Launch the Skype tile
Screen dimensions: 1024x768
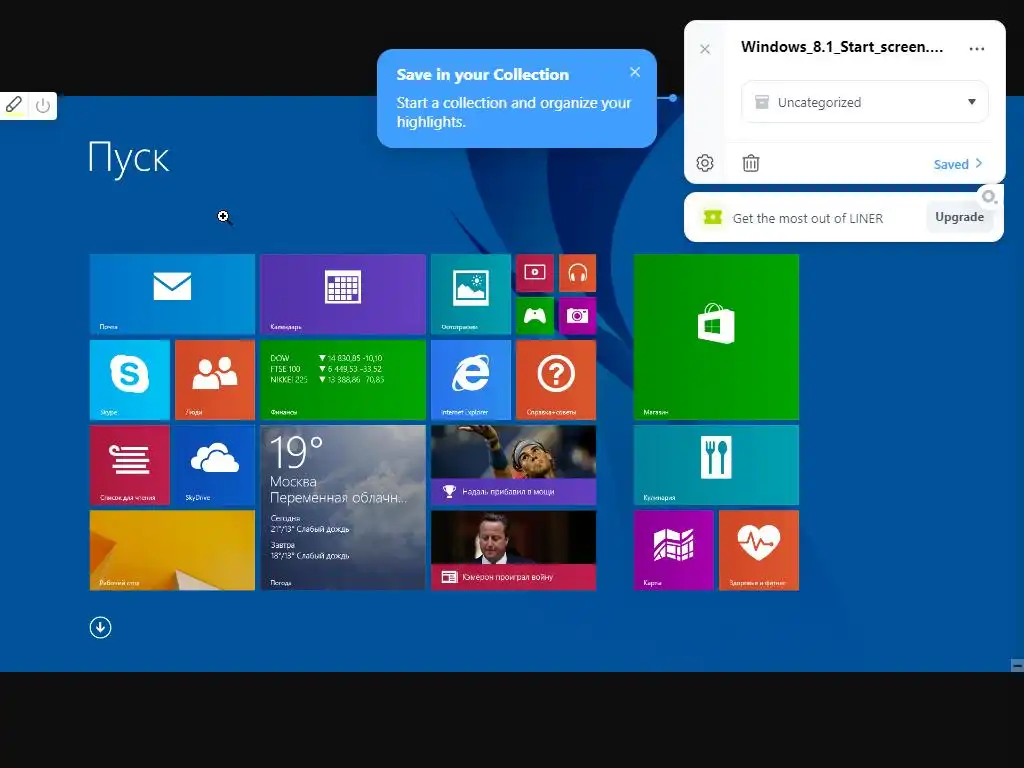click(129, 379)
